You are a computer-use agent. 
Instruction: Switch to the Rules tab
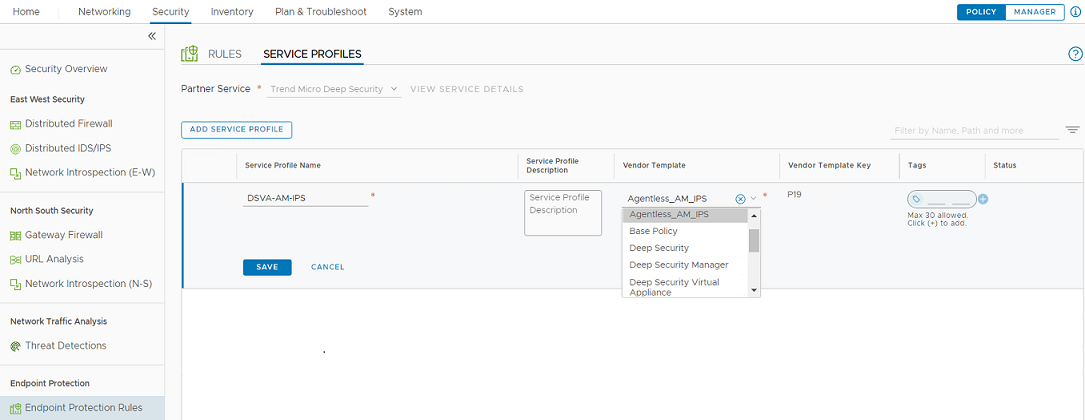coord(224,54)
